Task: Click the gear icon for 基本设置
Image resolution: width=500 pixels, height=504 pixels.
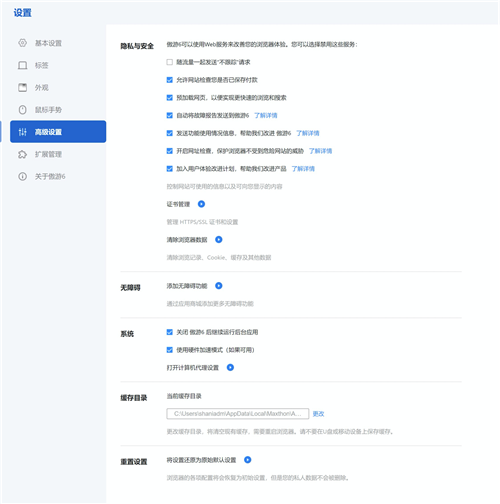Action: (22, 43)
